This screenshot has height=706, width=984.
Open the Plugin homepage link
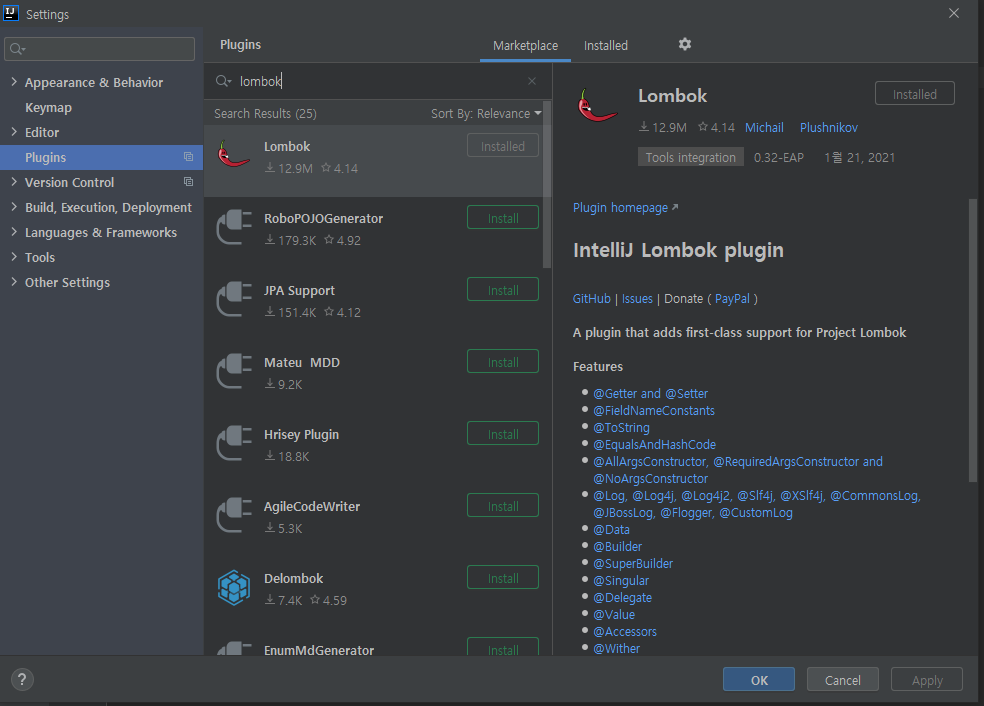625,208
